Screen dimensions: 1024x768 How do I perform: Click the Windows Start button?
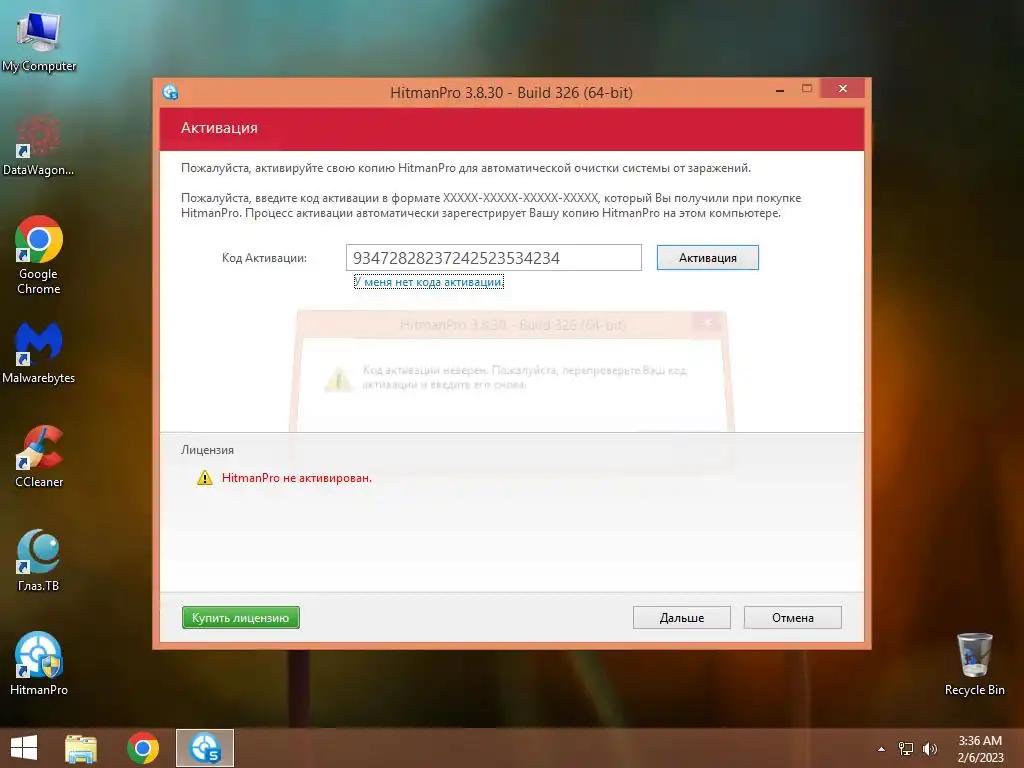tap(24, 748)
